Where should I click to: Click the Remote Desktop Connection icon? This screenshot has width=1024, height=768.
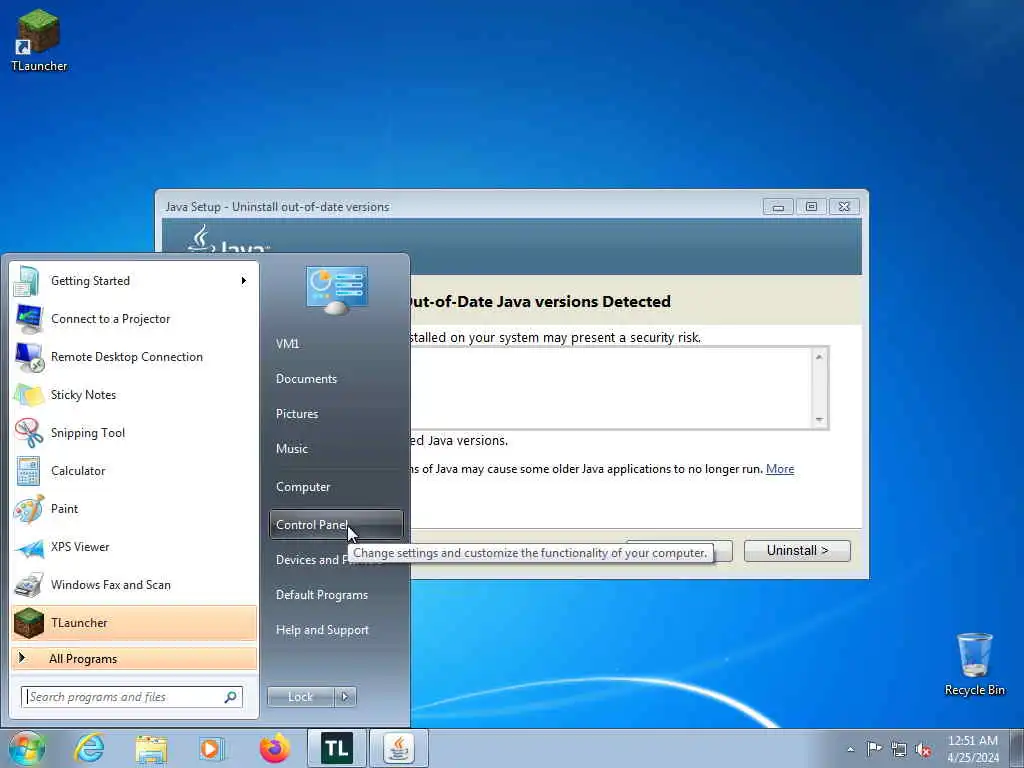pos(29,357)
